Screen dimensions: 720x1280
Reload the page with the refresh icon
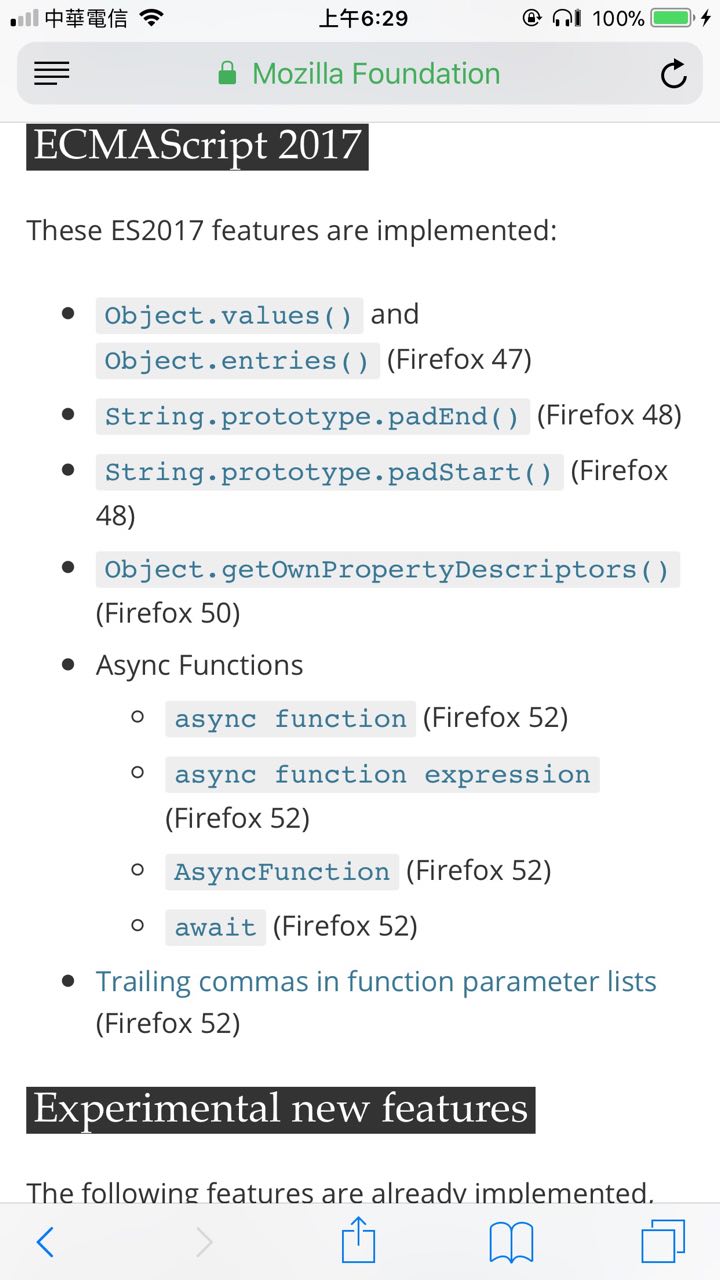click(674, 74)
